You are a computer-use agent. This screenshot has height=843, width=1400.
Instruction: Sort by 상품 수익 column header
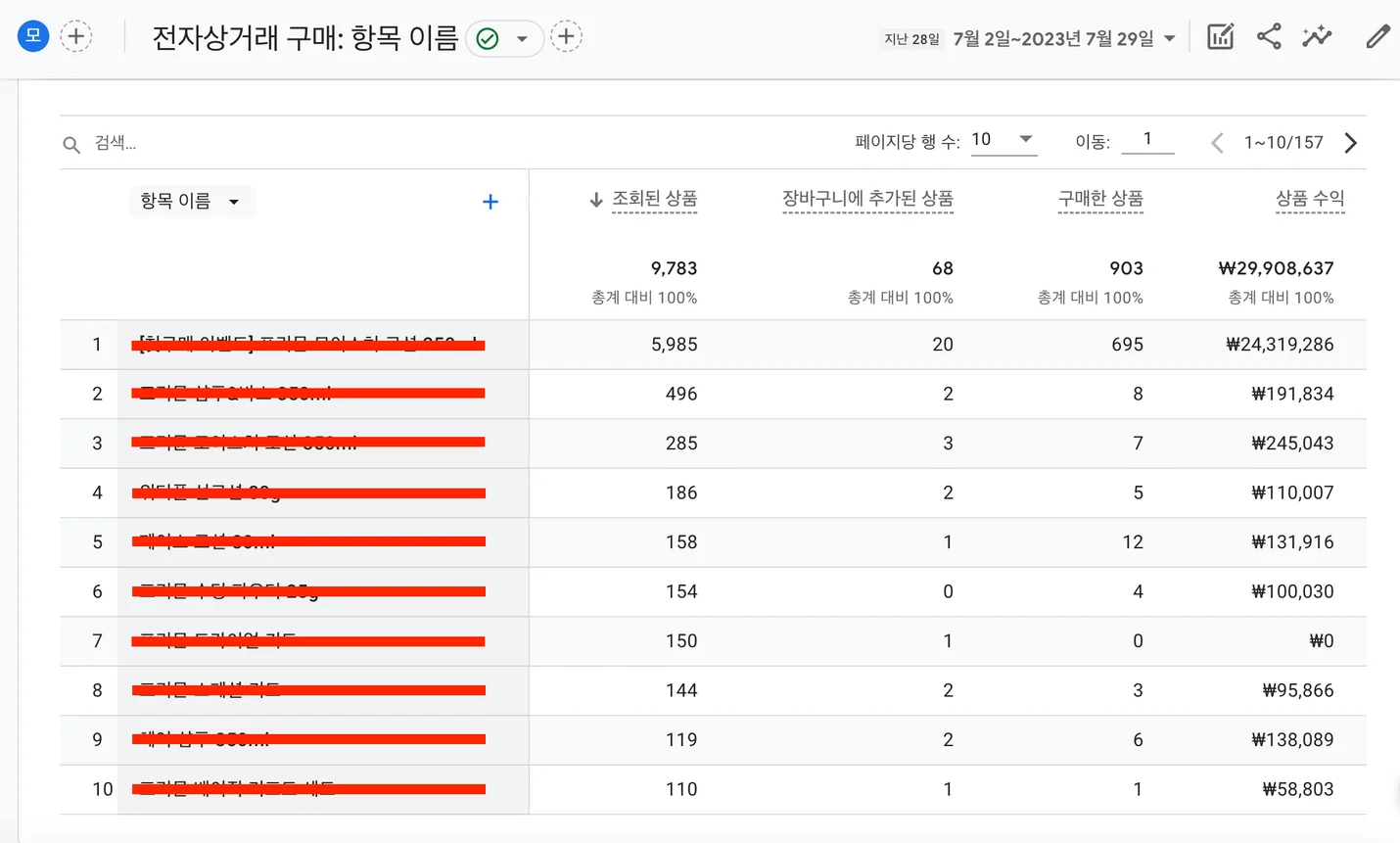pyautogui.click(x=1310, y=199)
